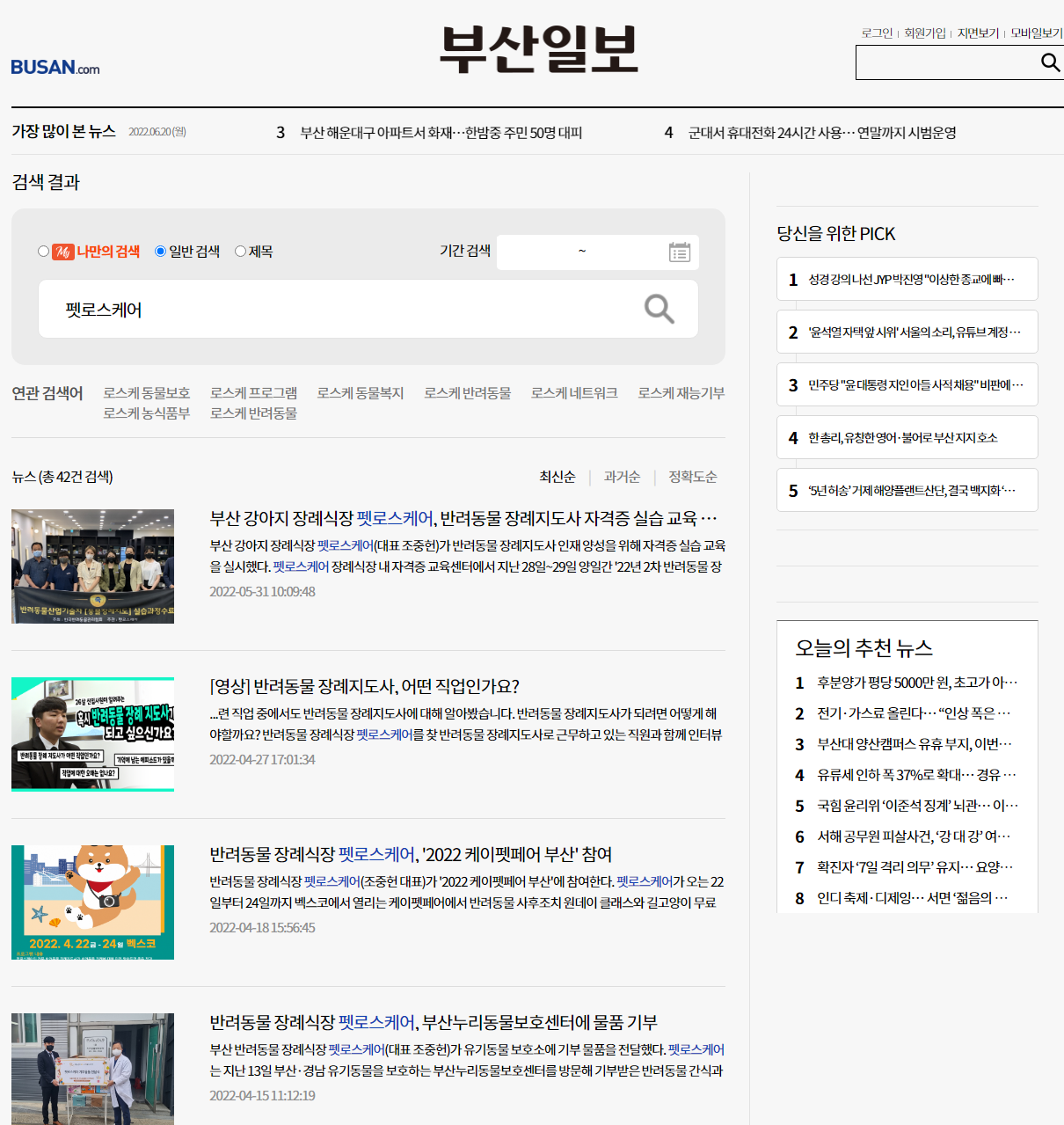Open PICK item 1 성경 강의 나선 JYP 박진영

point(907,279)
